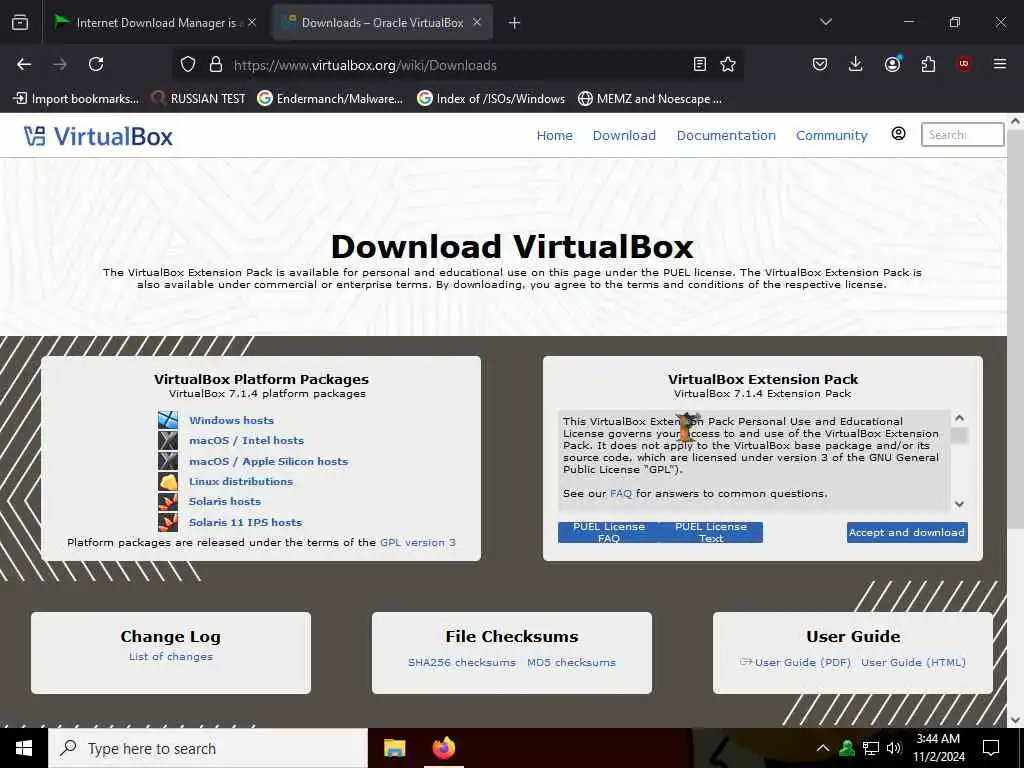Close the Internet Download Manager tab
Viewport: 1024px width, 768px height.
252,22
